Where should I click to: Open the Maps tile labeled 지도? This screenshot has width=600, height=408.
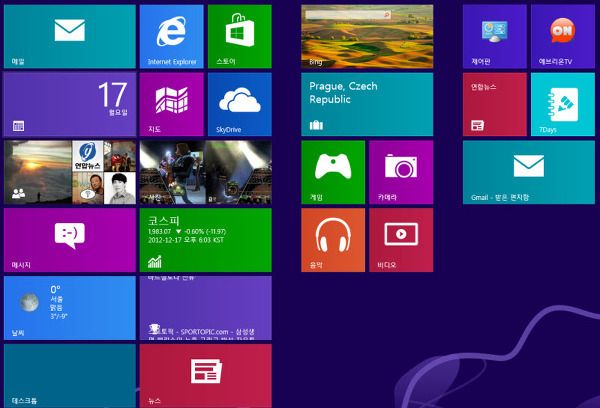click(x=171, y=104)
